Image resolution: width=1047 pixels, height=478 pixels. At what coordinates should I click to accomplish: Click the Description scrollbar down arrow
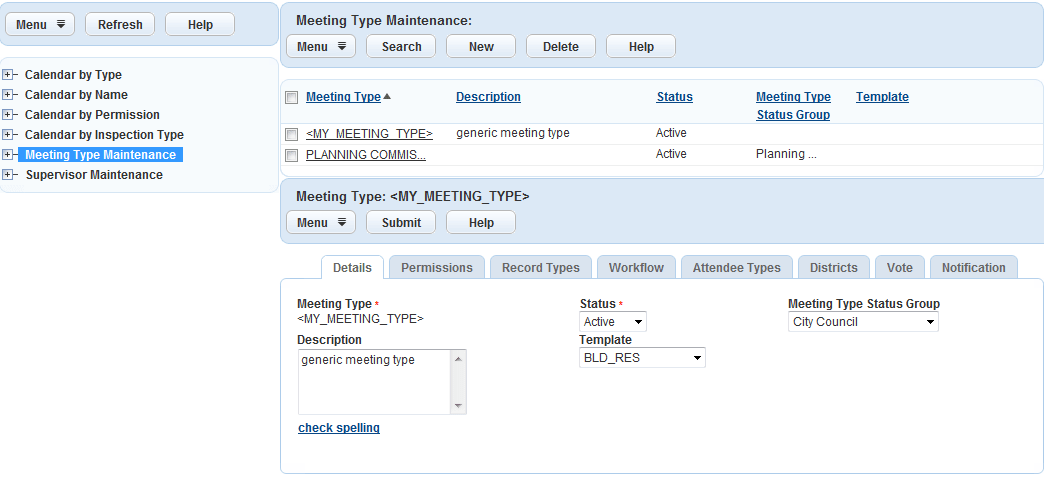point(459,406)
